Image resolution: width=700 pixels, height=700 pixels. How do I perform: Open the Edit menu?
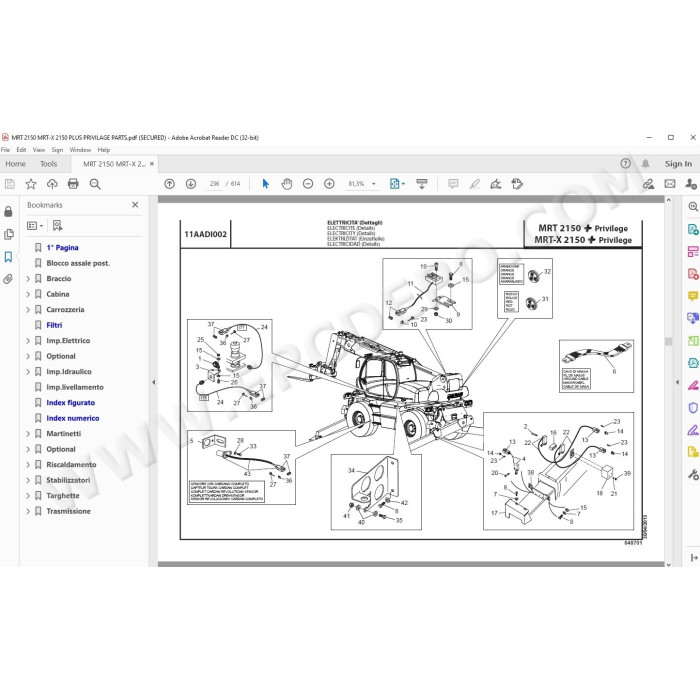pyautogui.click(x=21, y=150)
